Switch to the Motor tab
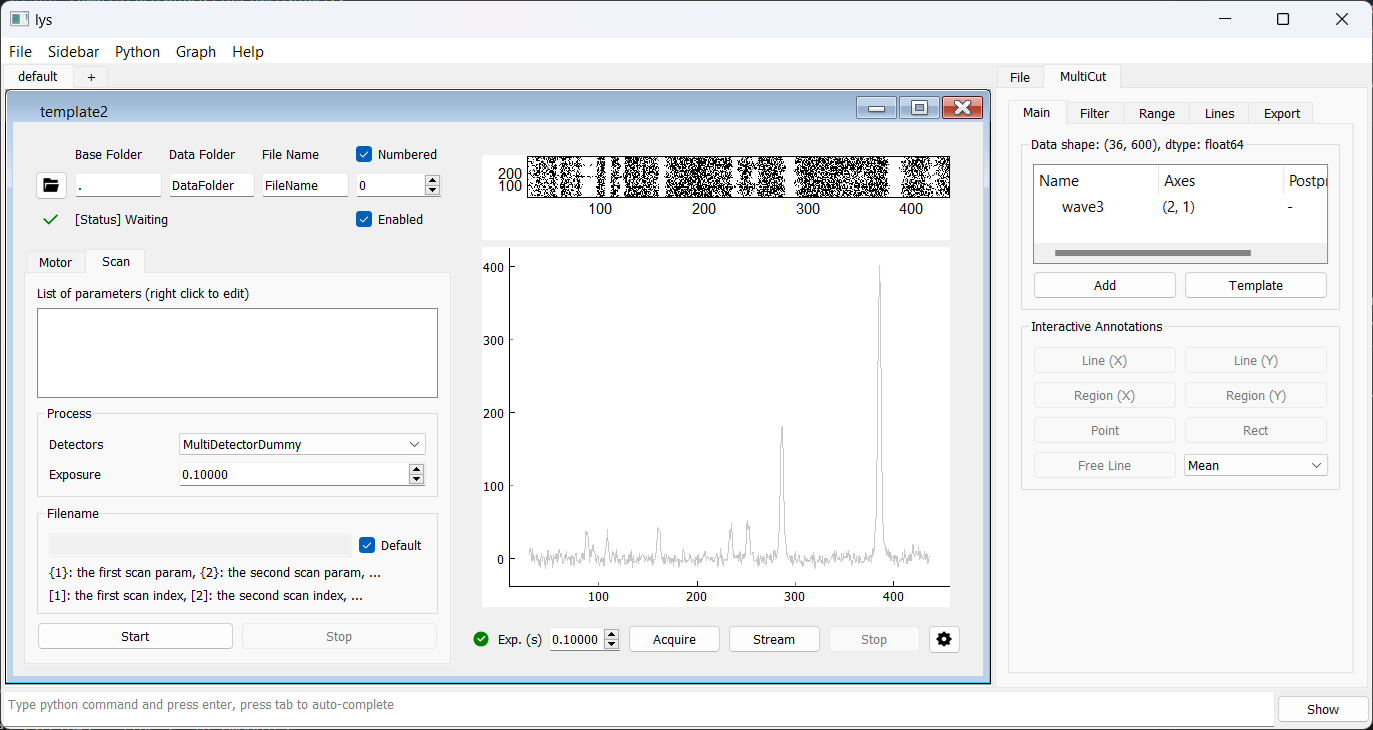This screenshot has width=1373, height=730. click(56, 262)
